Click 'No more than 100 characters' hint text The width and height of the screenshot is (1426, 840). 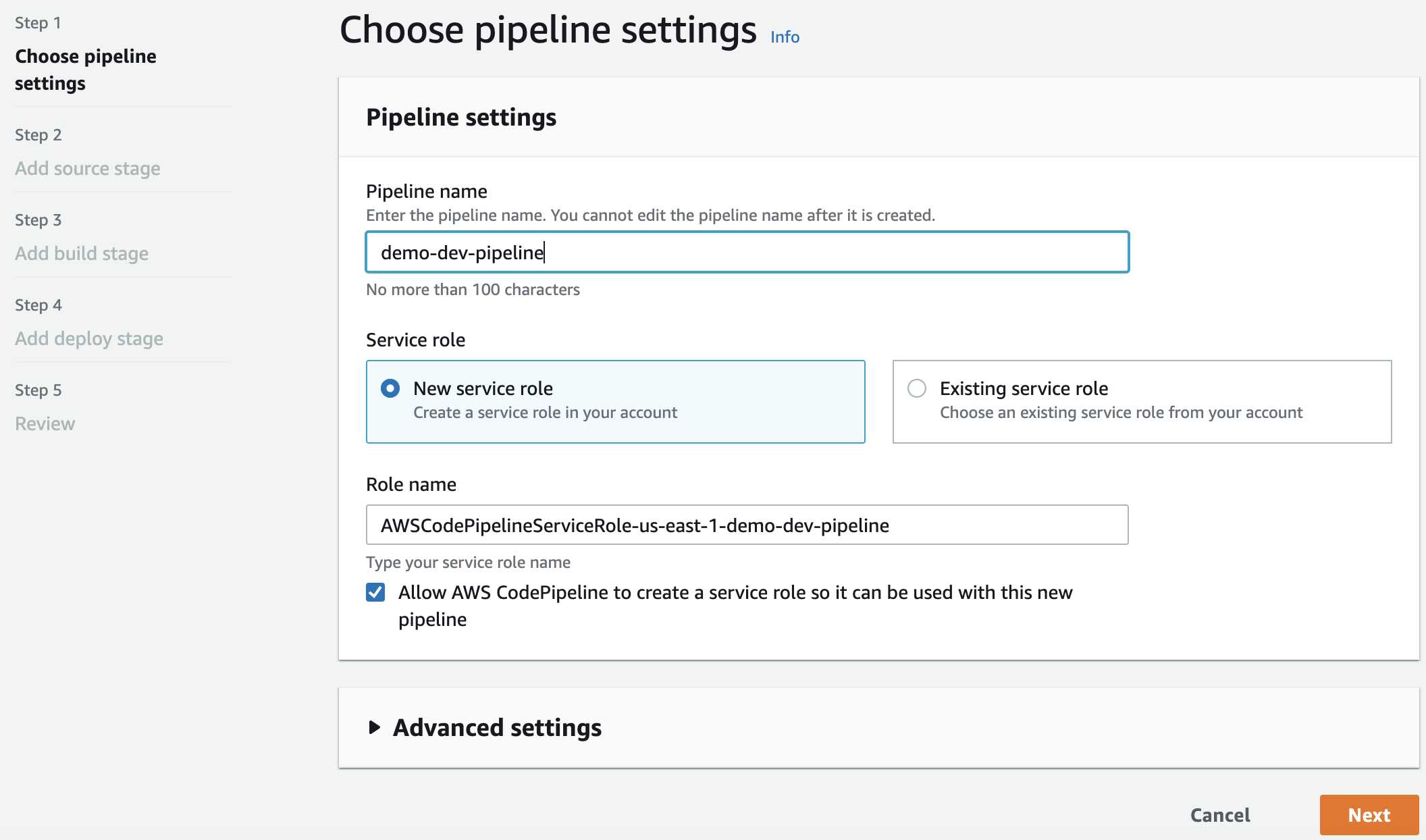[x=473, y=290]
